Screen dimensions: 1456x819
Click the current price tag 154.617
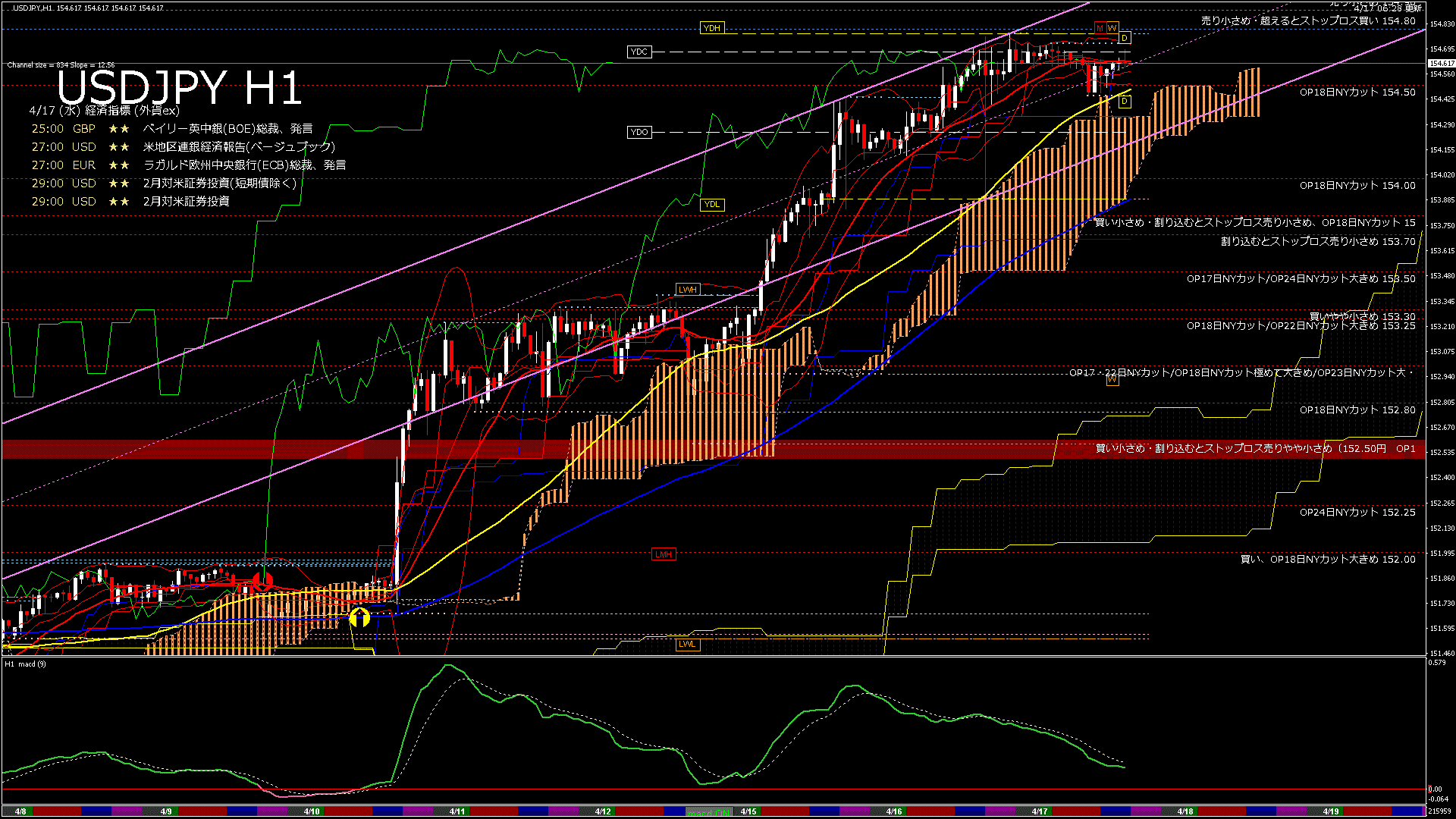tap(1442, 64)
